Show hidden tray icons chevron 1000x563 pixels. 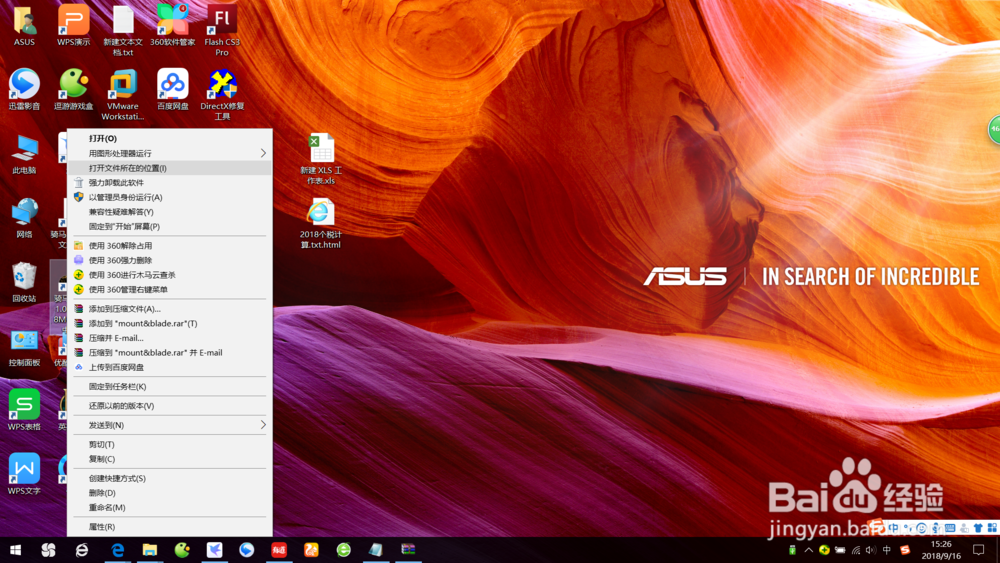click(809, 550)
